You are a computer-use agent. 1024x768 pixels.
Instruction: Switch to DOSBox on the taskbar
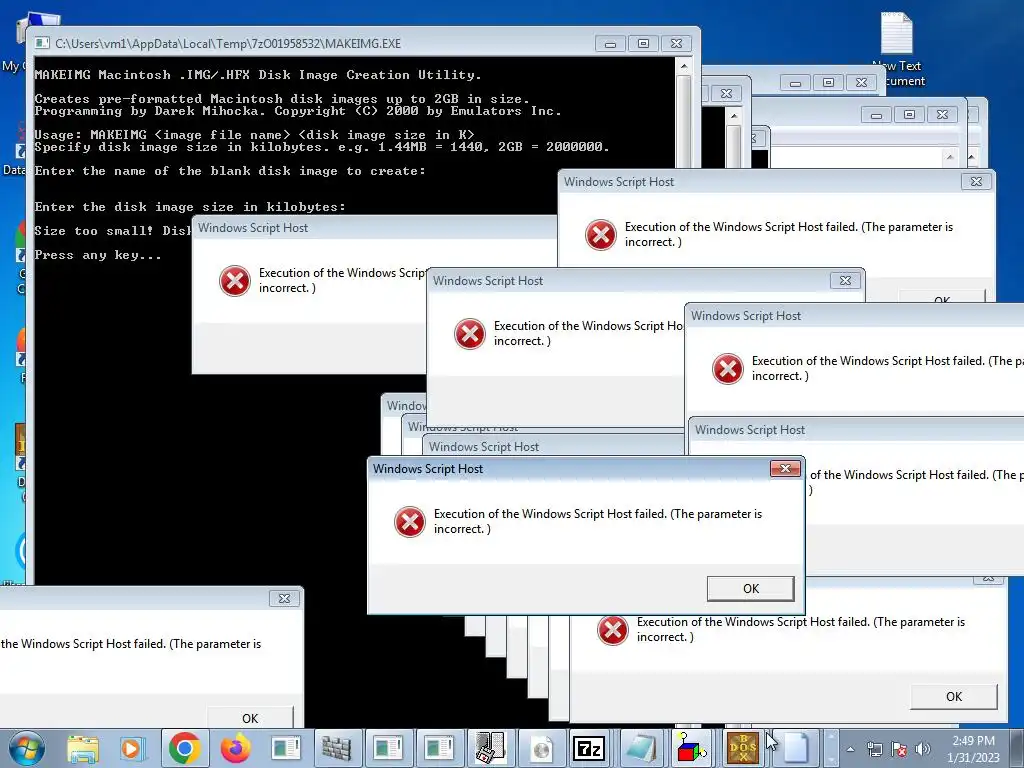point(743,748)
